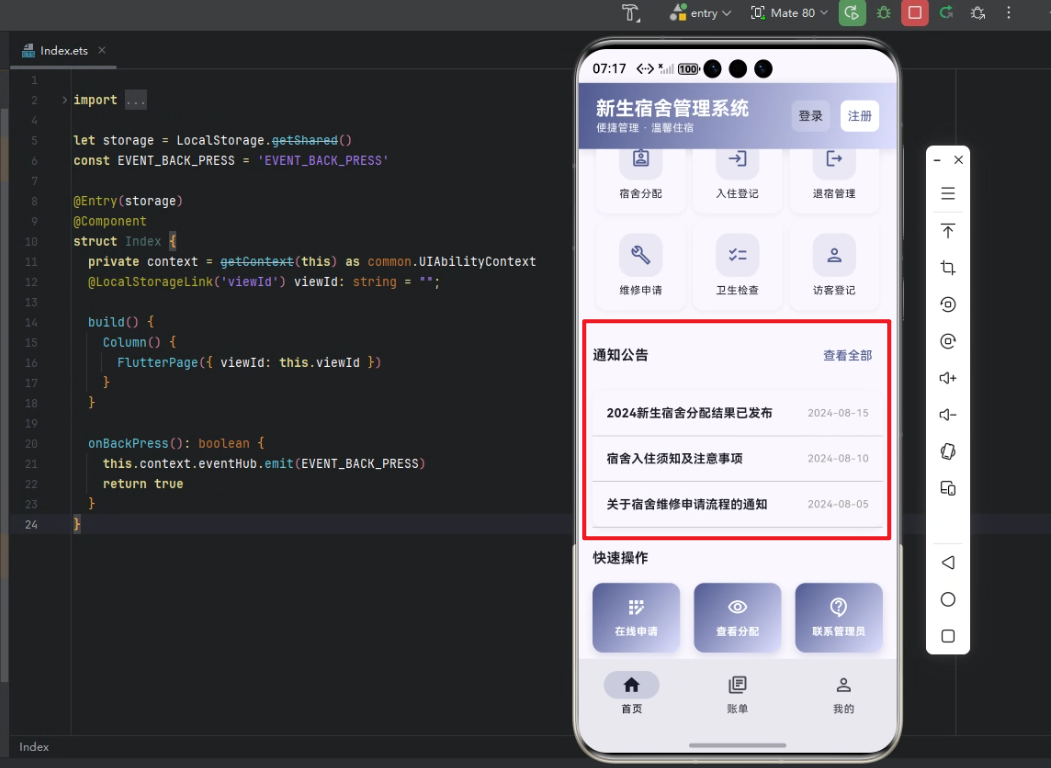Close the emulator control panel
1051x768 pixels.
click(959, 160)
